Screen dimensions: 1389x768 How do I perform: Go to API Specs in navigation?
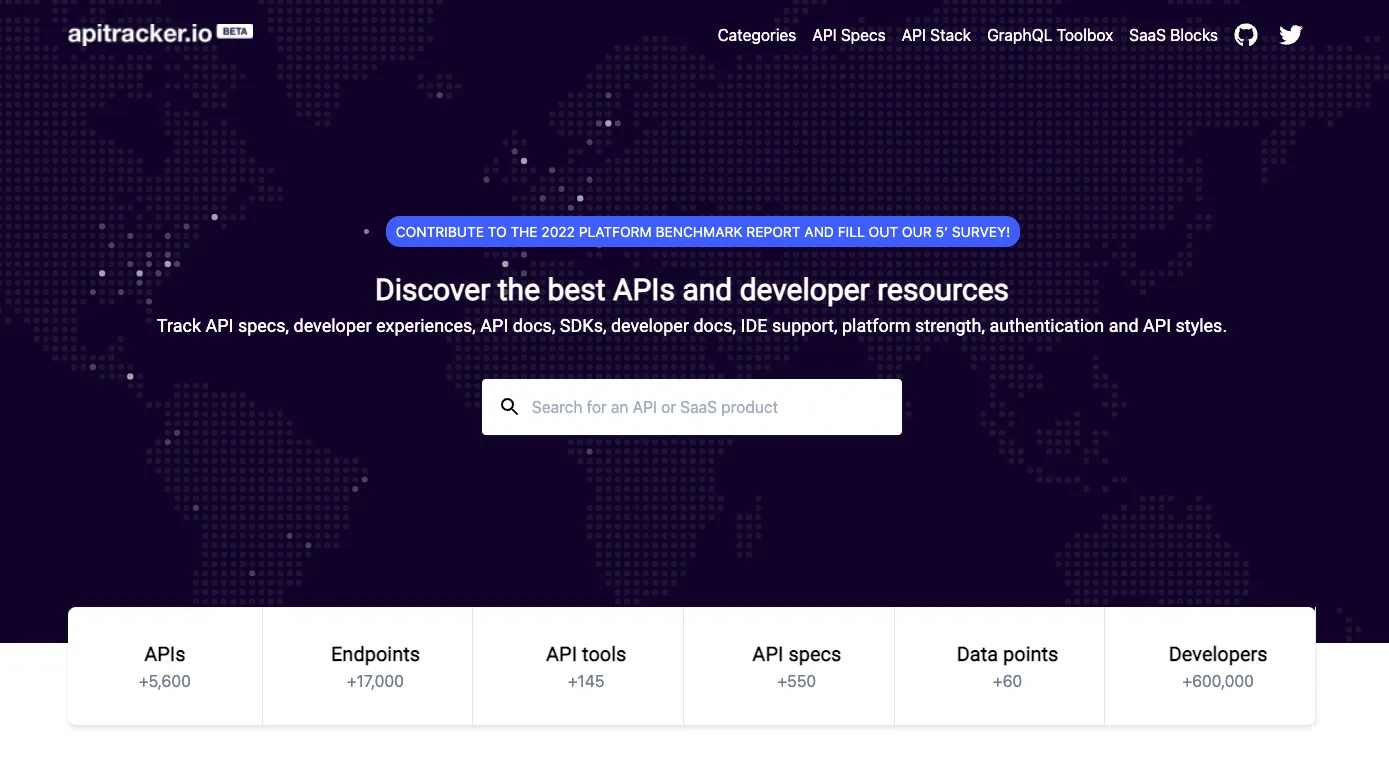click(849, 35)
